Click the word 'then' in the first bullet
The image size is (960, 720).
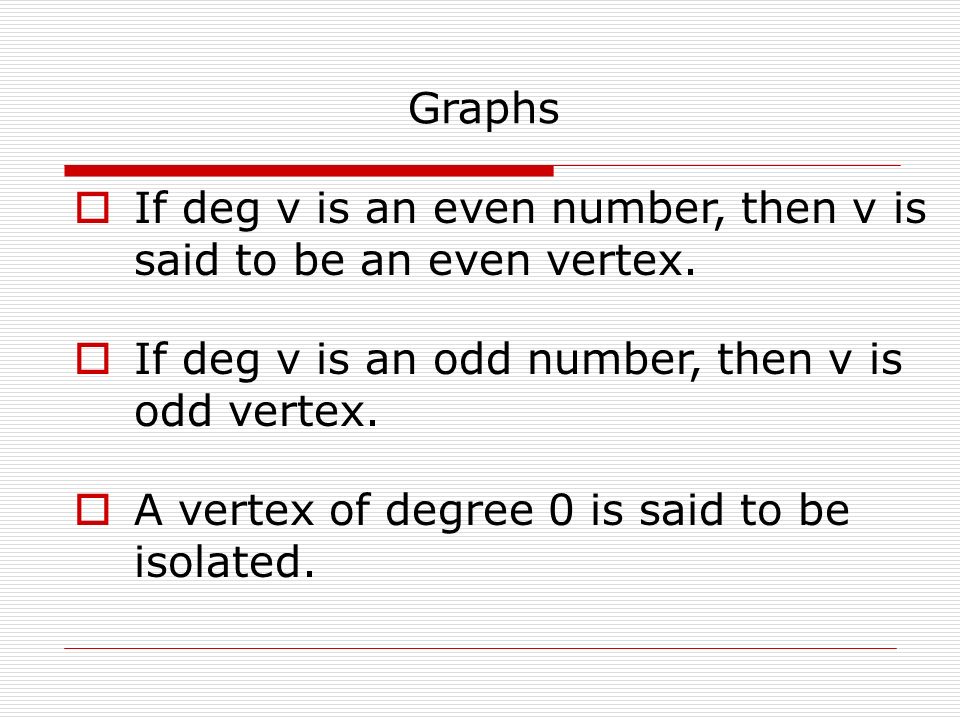(x=789, y=208)
